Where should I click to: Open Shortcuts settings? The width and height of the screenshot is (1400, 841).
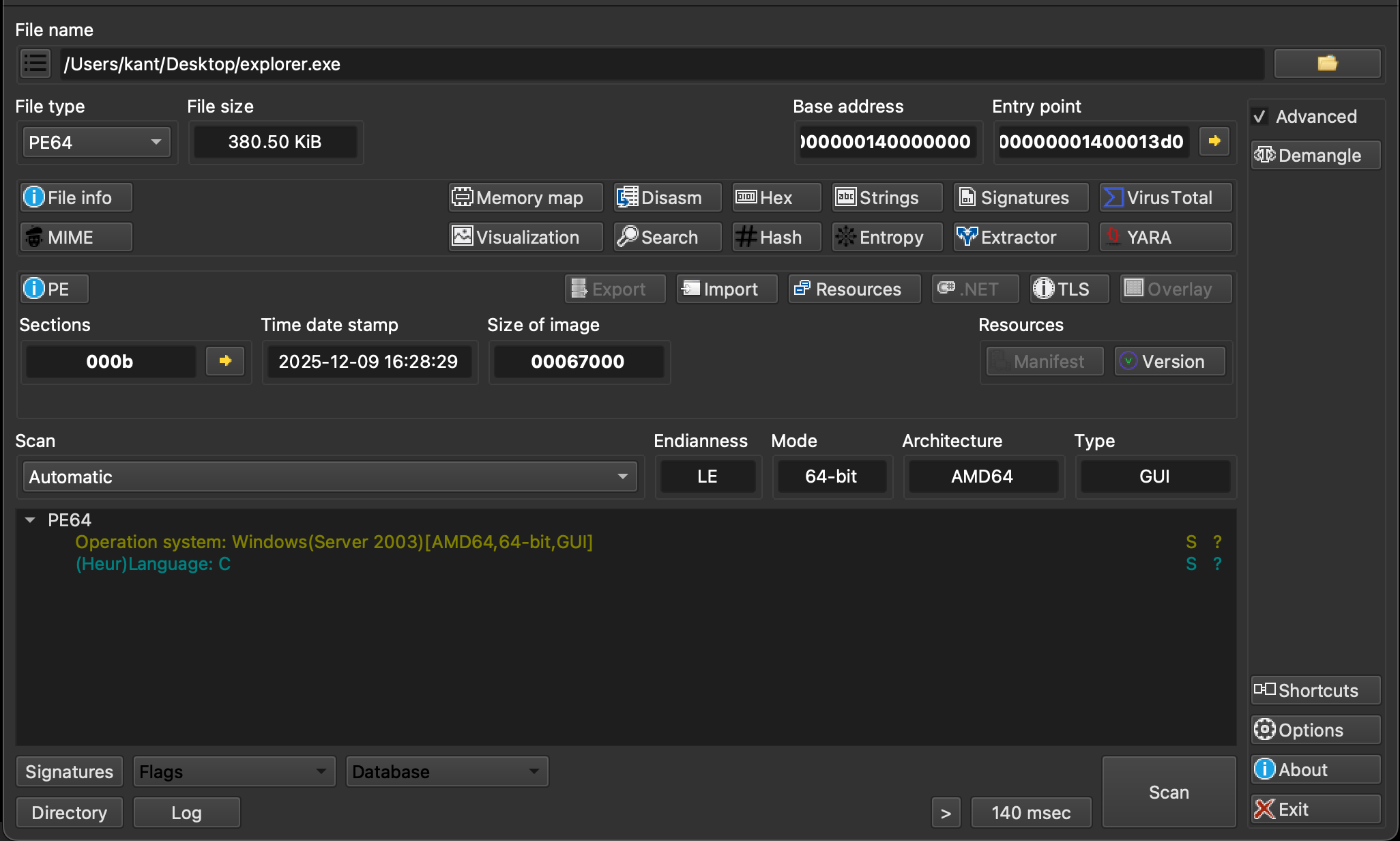(1316, 690)
